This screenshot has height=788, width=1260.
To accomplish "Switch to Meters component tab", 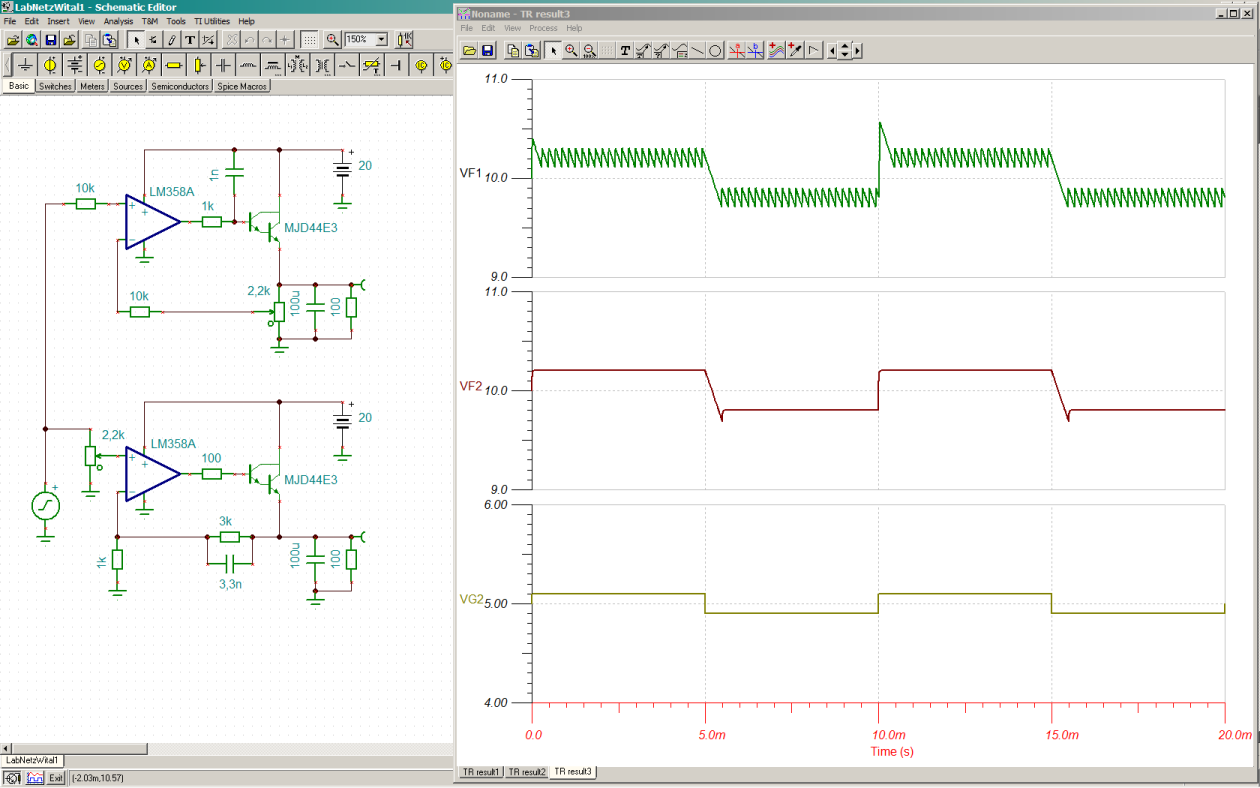I will pyautogui.click(x=92, y=86).
